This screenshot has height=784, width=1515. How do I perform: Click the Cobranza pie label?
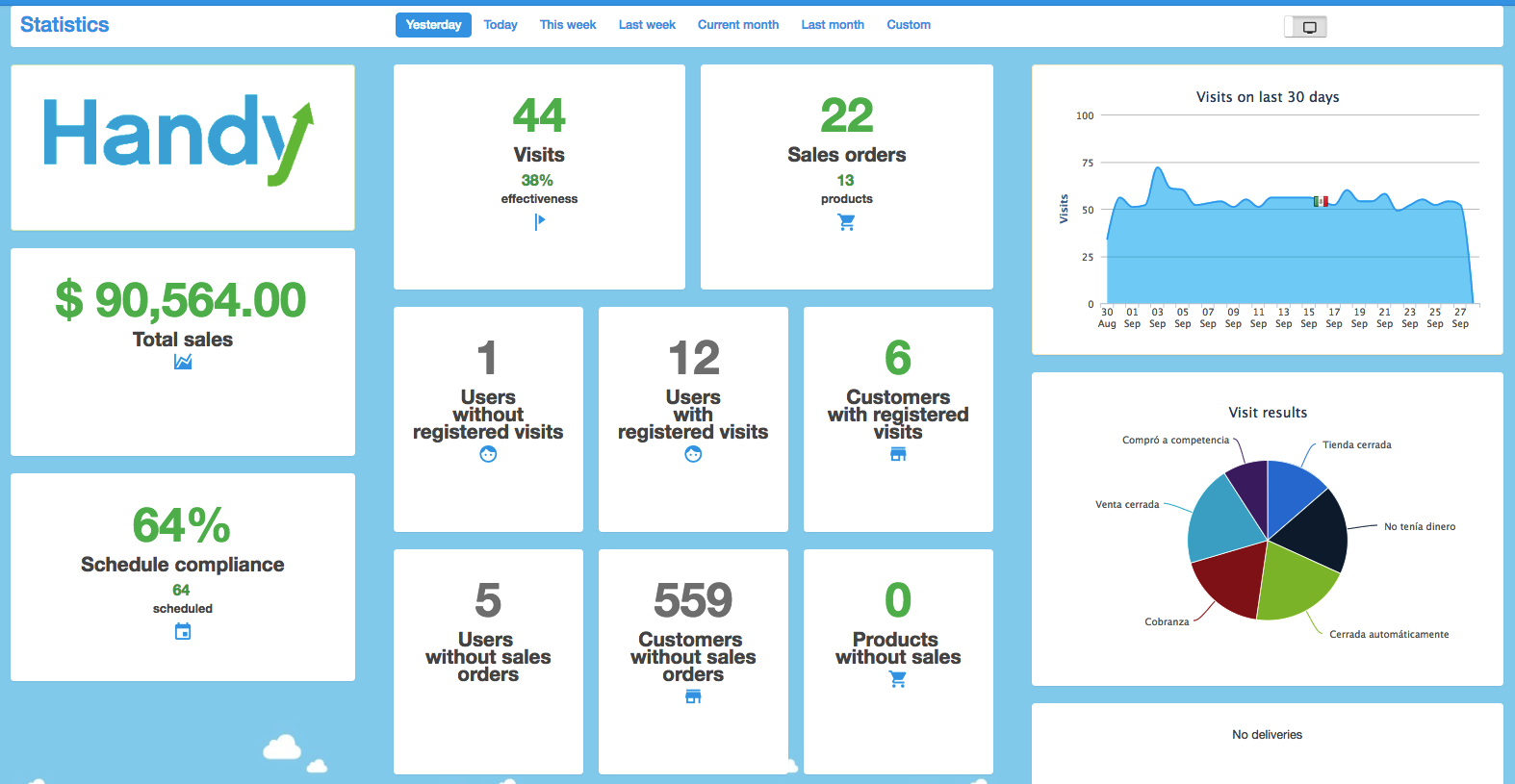[x=1167, y=621]
